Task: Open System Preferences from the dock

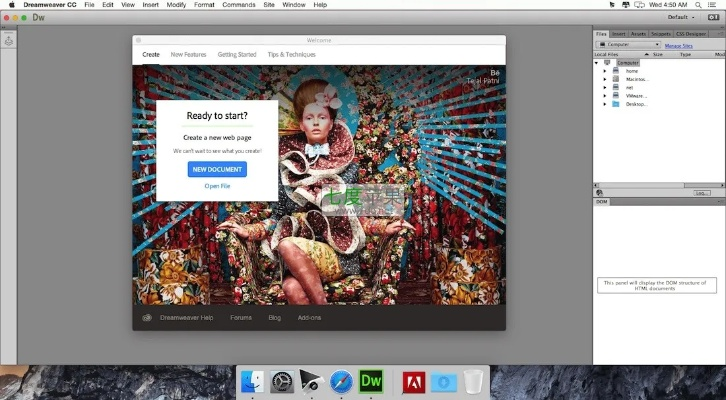Action: (x=282, y=381)
